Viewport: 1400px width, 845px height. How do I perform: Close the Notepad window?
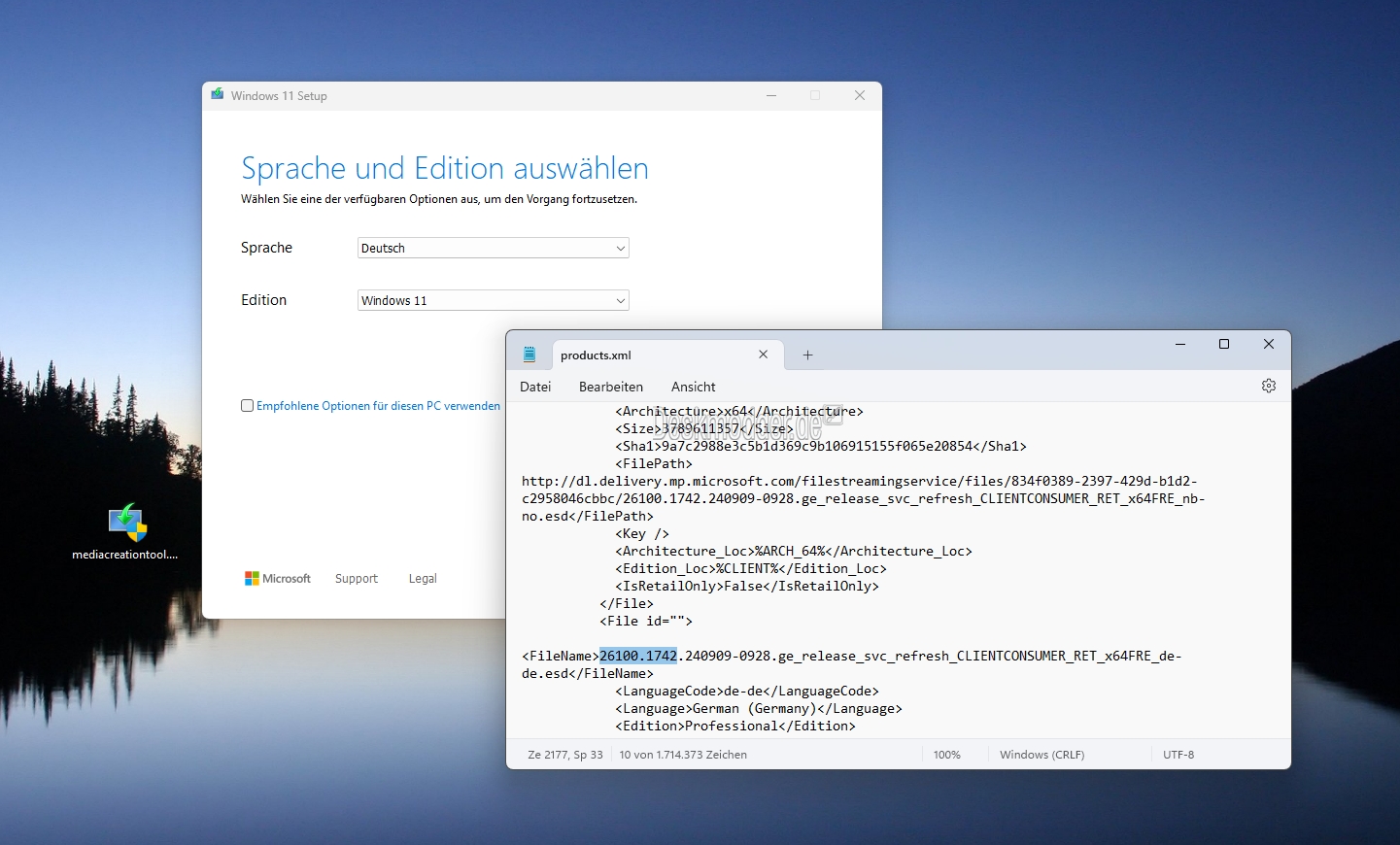point(1269,344)
